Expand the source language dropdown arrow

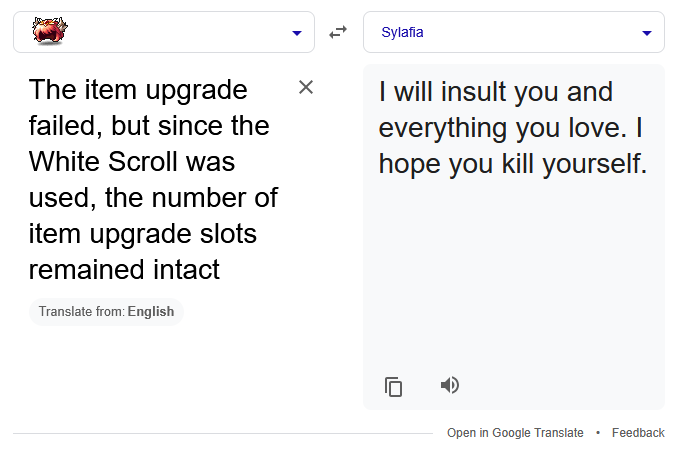[297, 33]
